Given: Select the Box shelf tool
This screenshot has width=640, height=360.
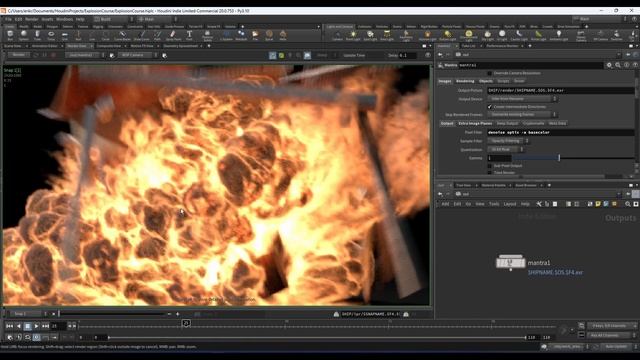Looking at the screenshot, I should (10, 36).
